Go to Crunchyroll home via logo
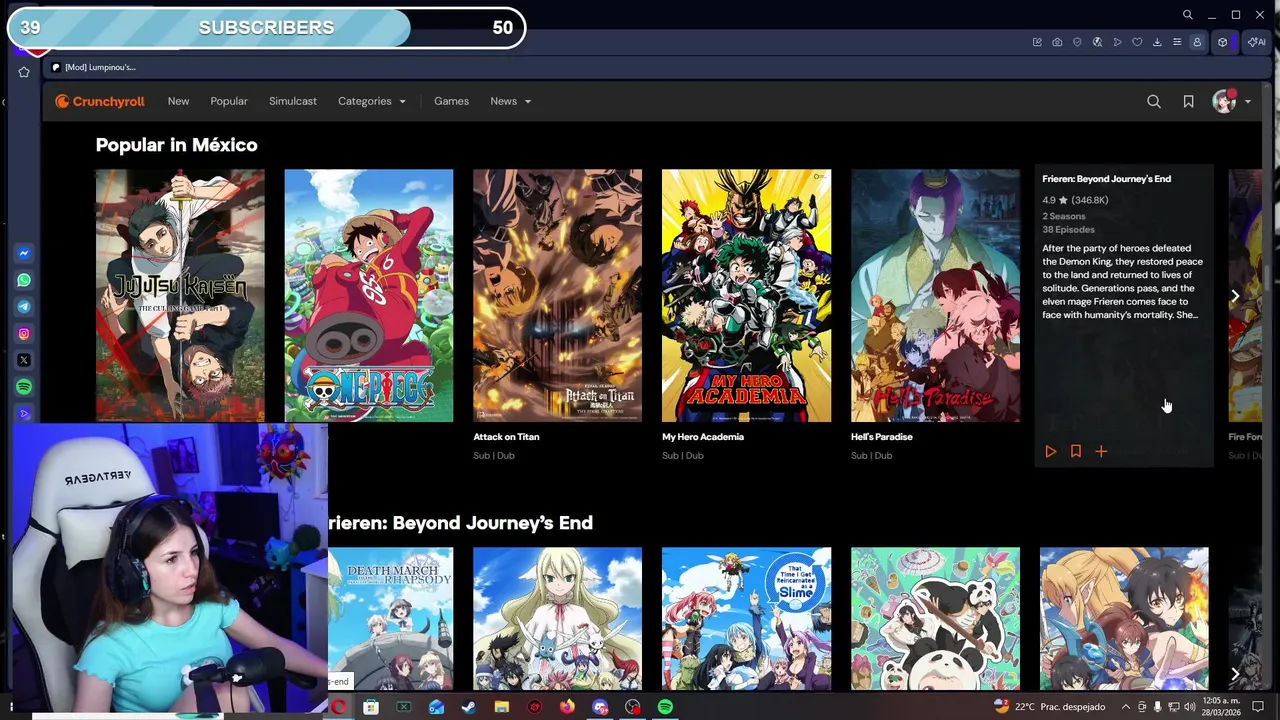Image resolution: width=1280 pixels, height=720 pixels. pos(100,101)
